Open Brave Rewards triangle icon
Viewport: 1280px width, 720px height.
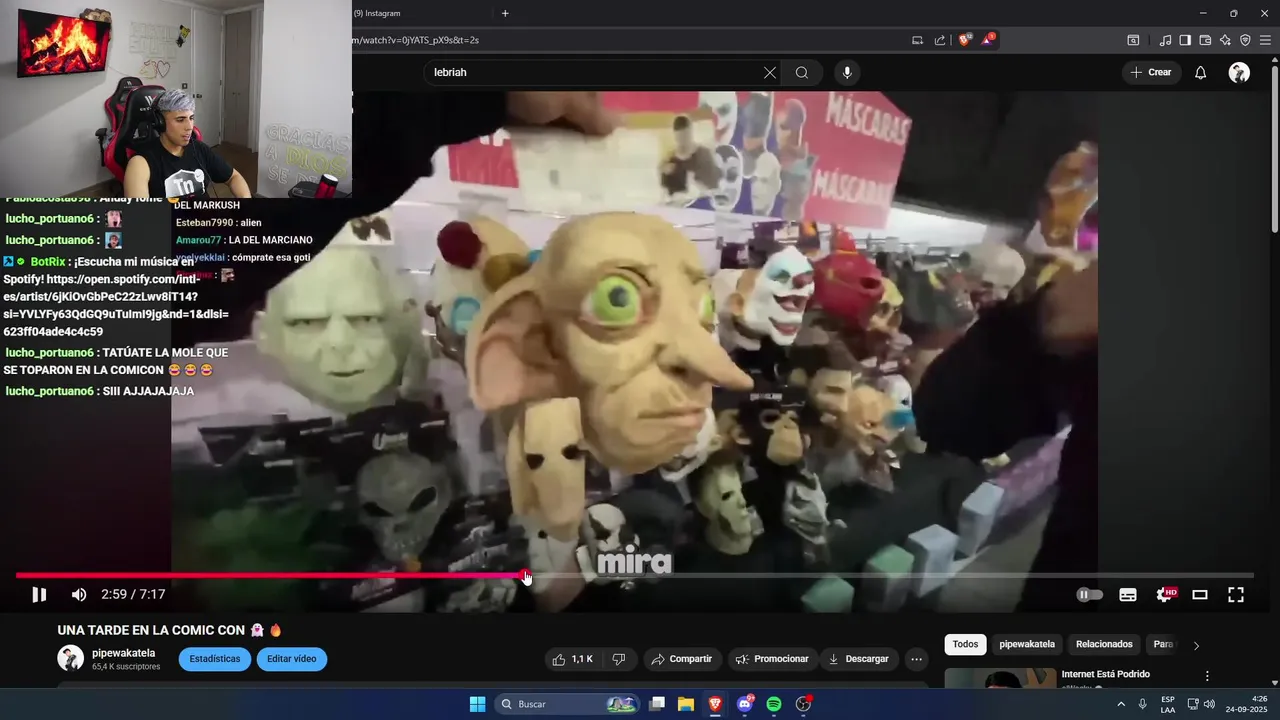[988, 40]
